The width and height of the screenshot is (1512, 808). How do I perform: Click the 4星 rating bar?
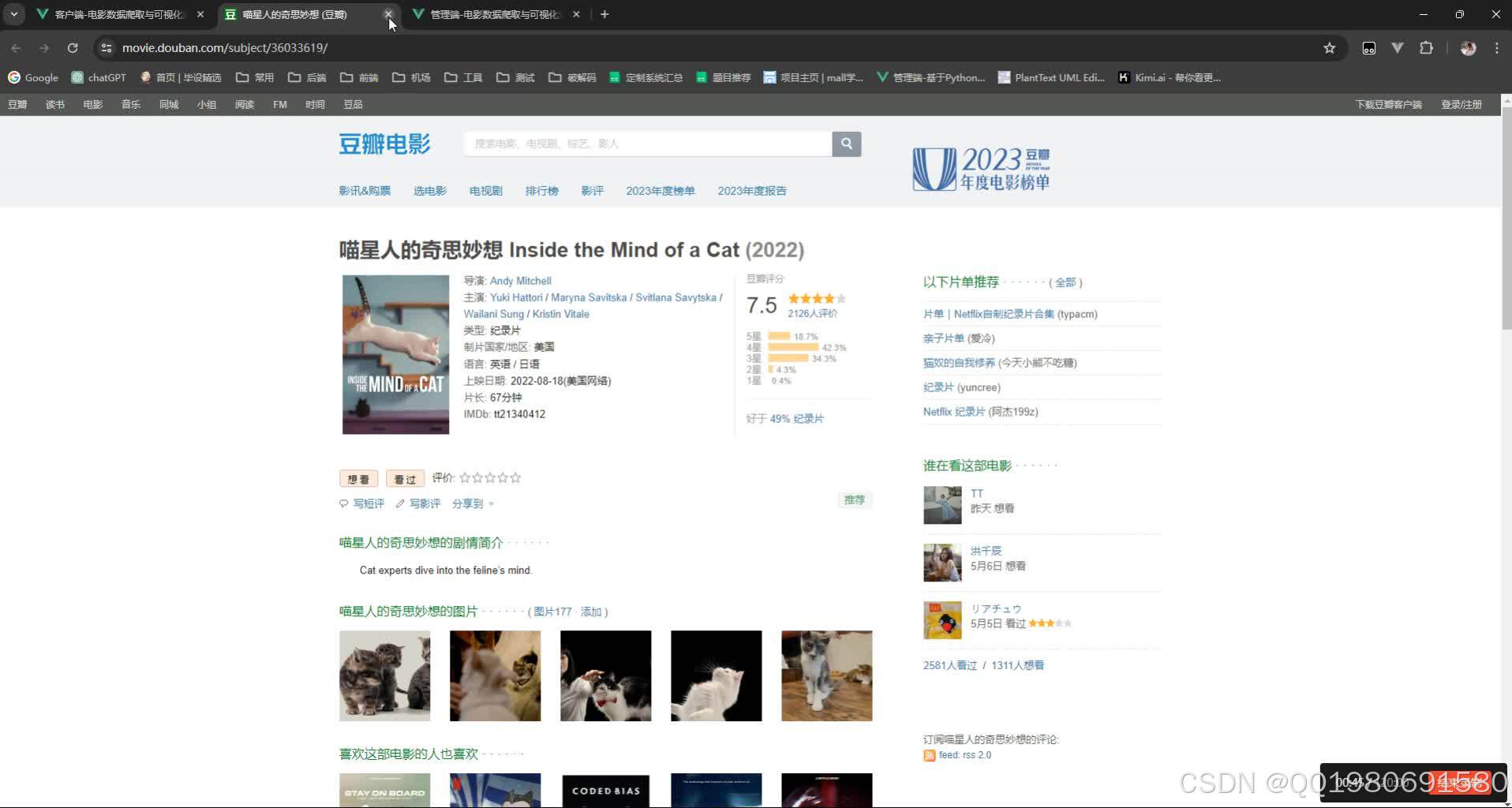tap(793, 347)
